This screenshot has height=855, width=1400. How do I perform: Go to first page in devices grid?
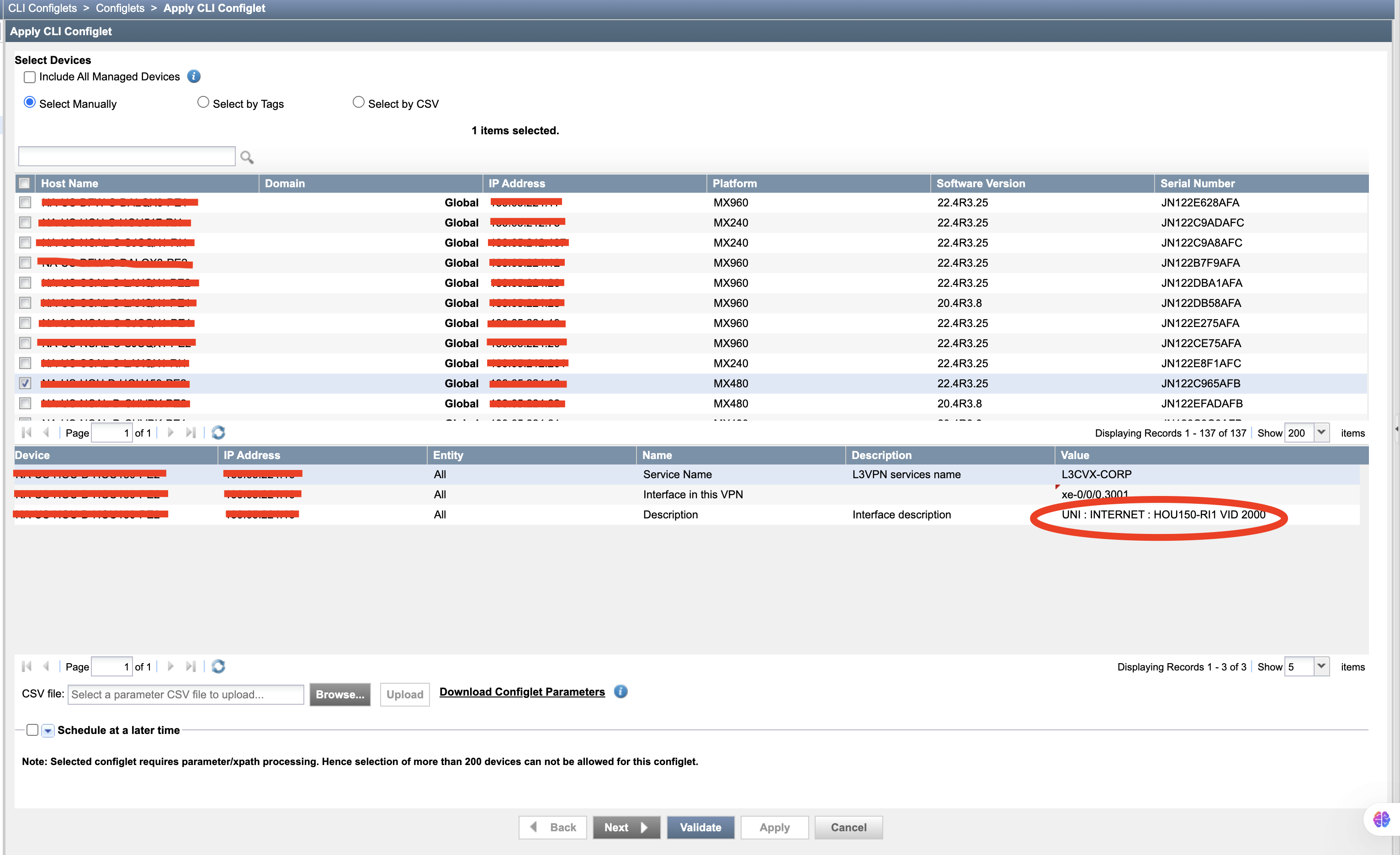pyautogui.click(x=26, y=433)
